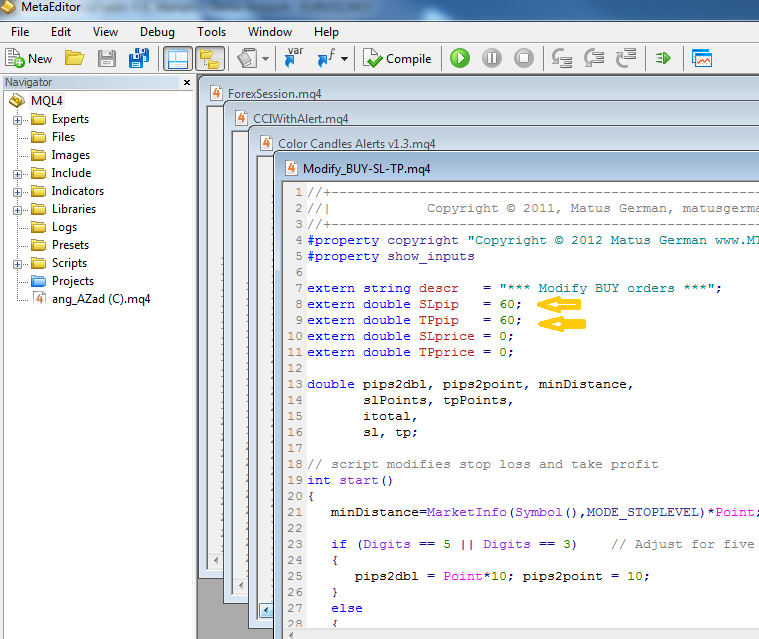Open ang_AZad (C).mq4 in Navigator
The height and width of the screenshot is (639, 759).
click(100, 299)
